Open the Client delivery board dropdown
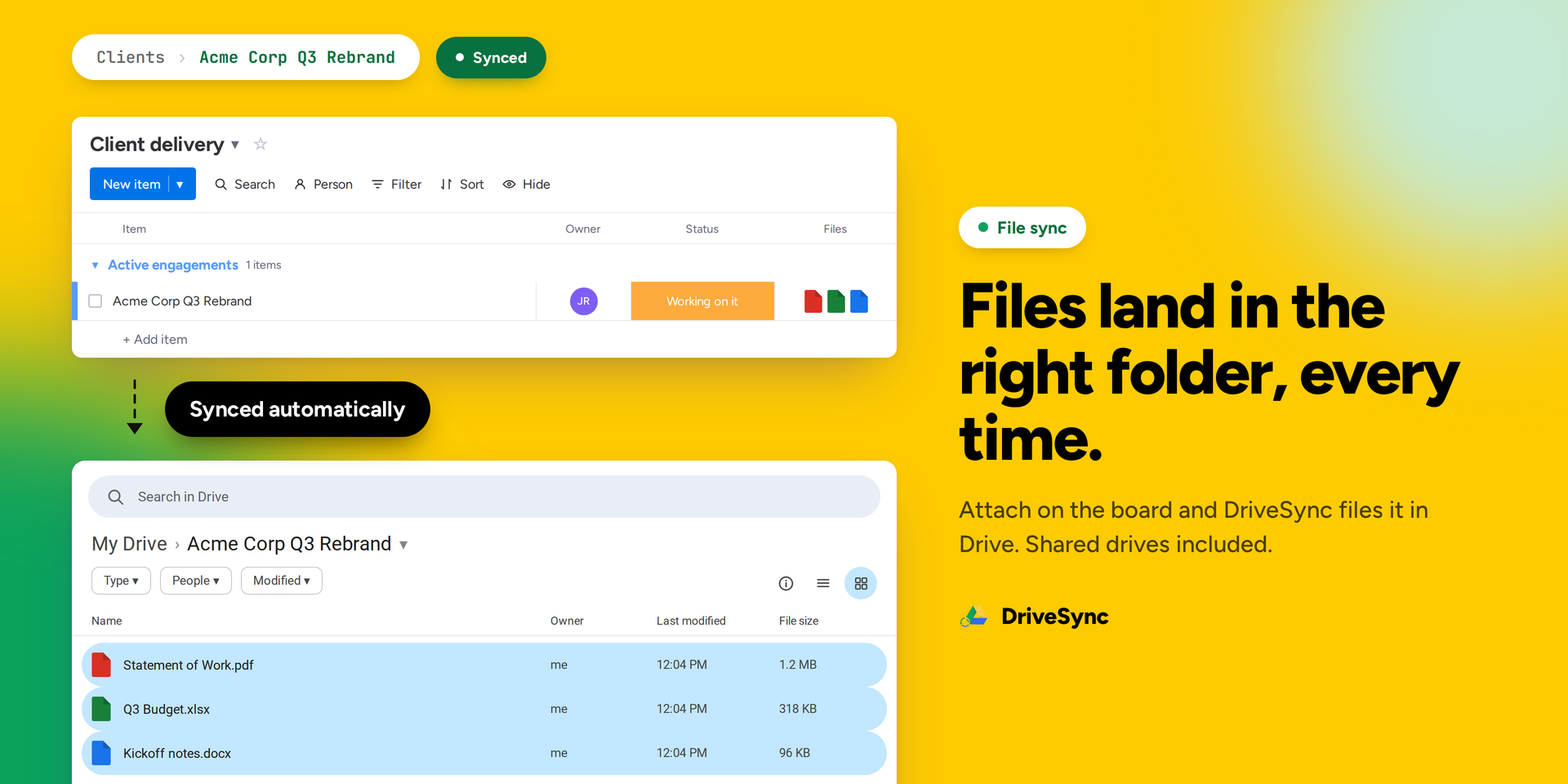Screen dimensions: 1568x784 pos(235,145)
